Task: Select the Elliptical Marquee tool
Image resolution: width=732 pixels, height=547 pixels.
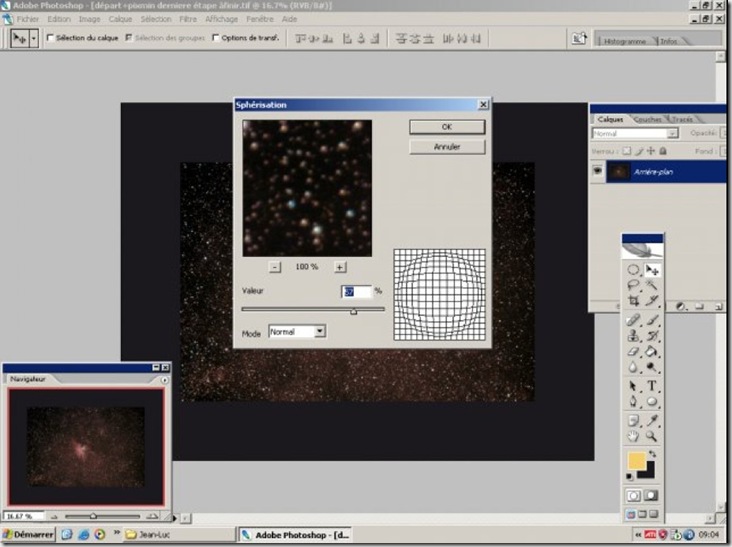Action: pos(633,270)
